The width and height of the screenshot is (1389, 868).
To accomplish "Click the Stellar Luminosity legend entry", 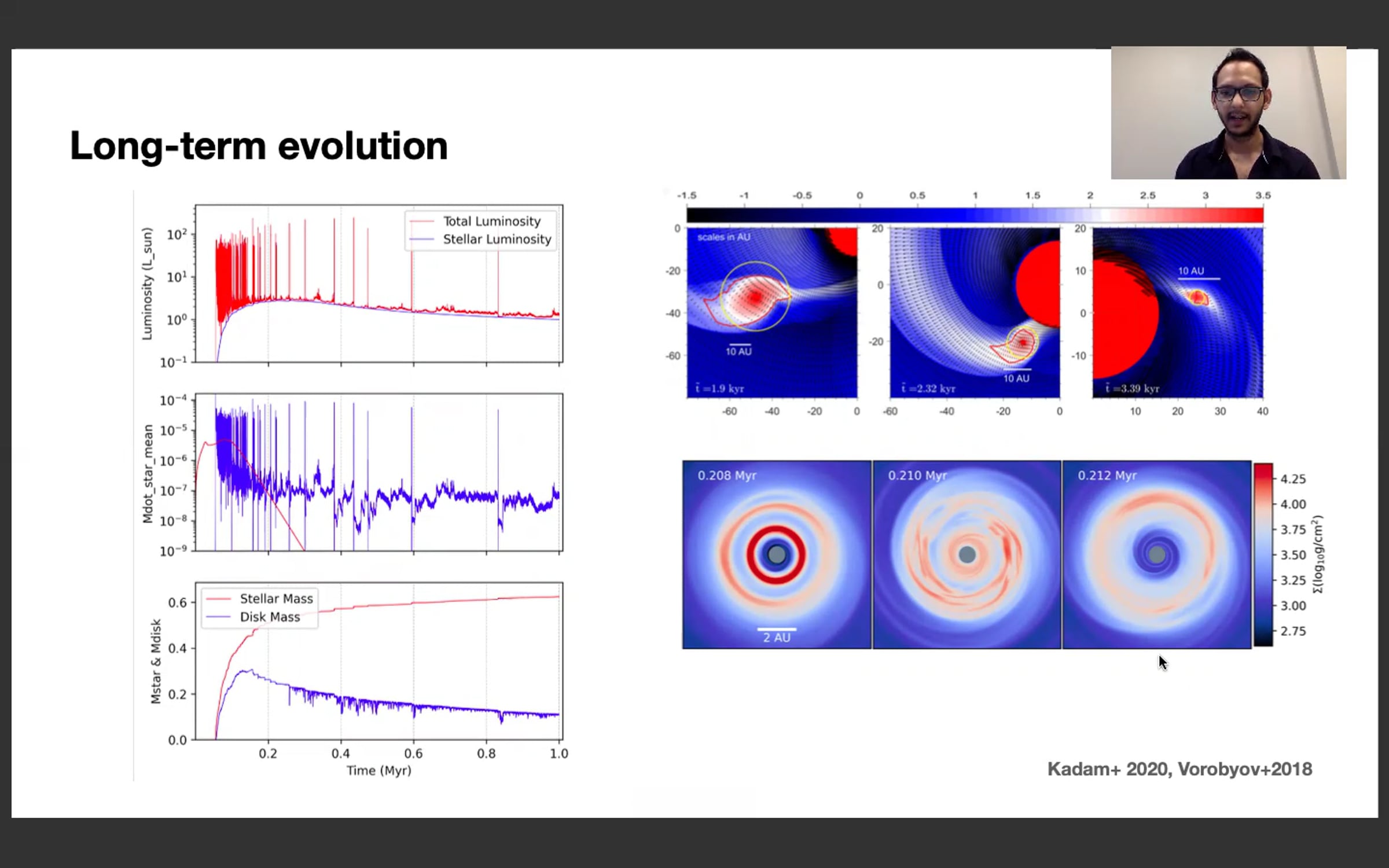I will pos(480,239).
